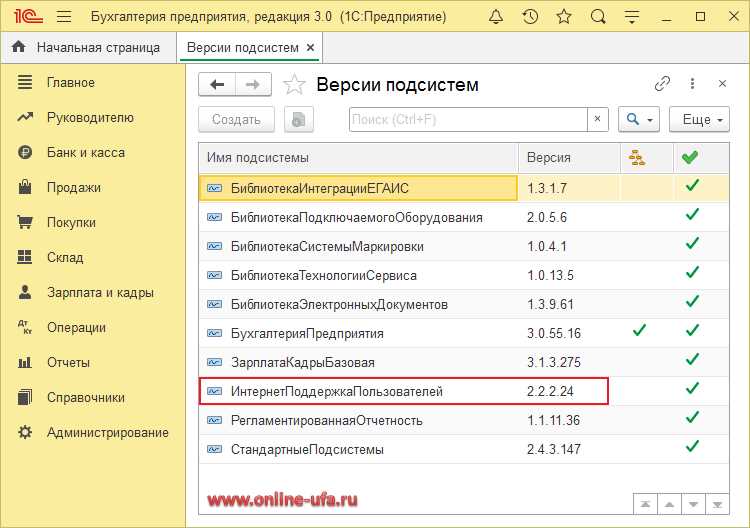This screenshot has width=750, height=528.
Task: Go back with the left arrow button
Action: [217, 85]
